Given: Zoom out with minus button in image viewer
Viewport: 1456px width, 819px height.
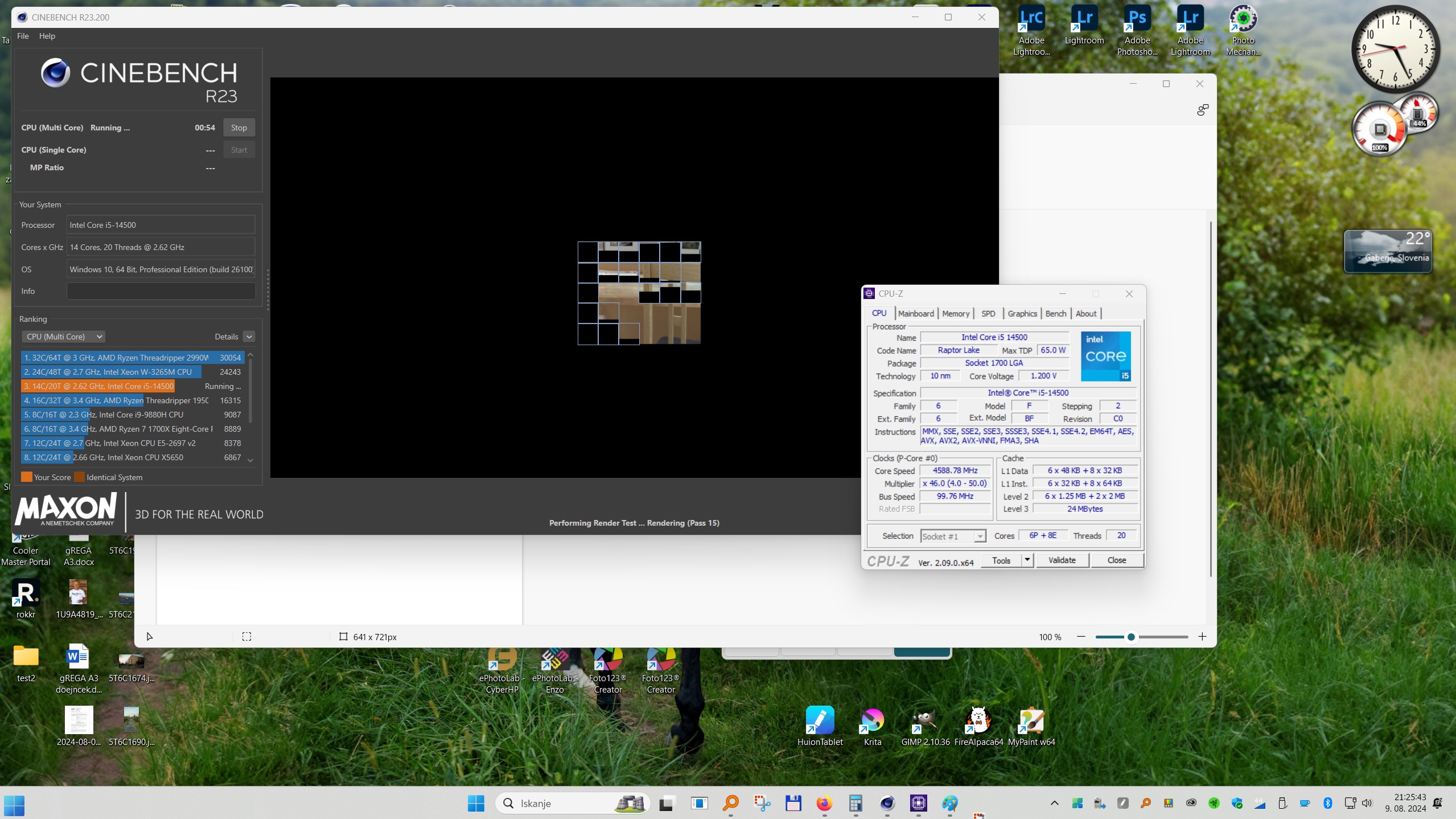Looking at the screenshot, I should point(1081,637).
